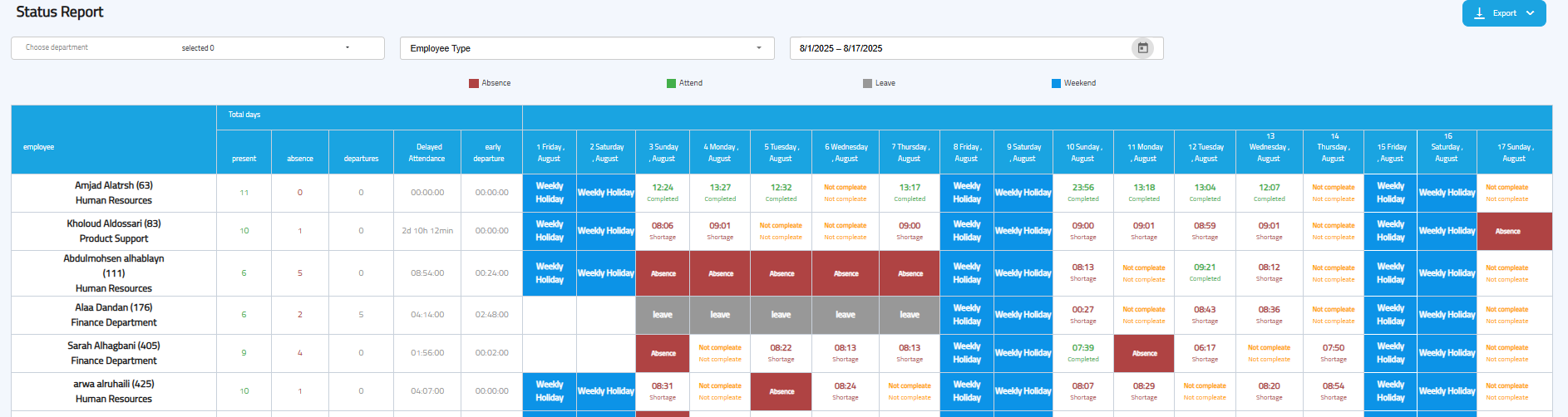Click Sarah's Weekly Holiday cell on 9 Saturday
Image resolution: width=1568 pixels, height=417 pixels.
(1023, 353)
